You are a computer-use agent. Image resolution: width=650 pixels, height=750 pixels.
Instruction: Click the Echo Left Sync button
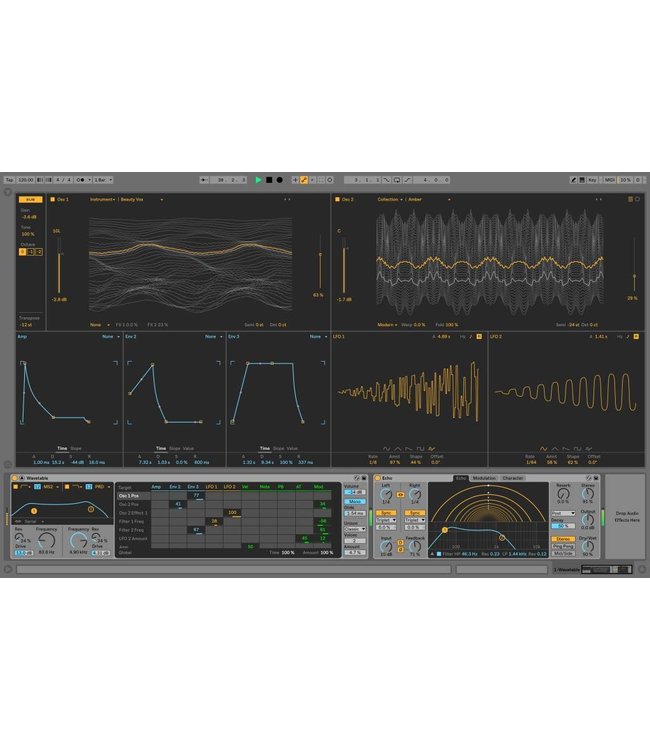point(386,513)
